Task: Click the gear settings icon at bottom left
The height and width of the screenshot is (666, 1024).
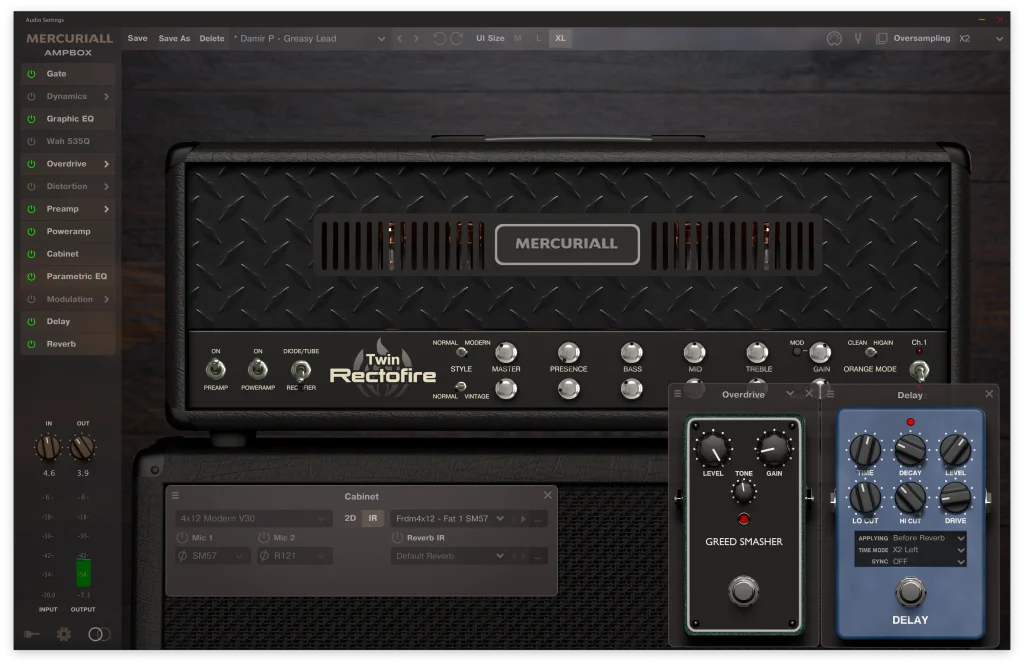Action: coord(63,634)
